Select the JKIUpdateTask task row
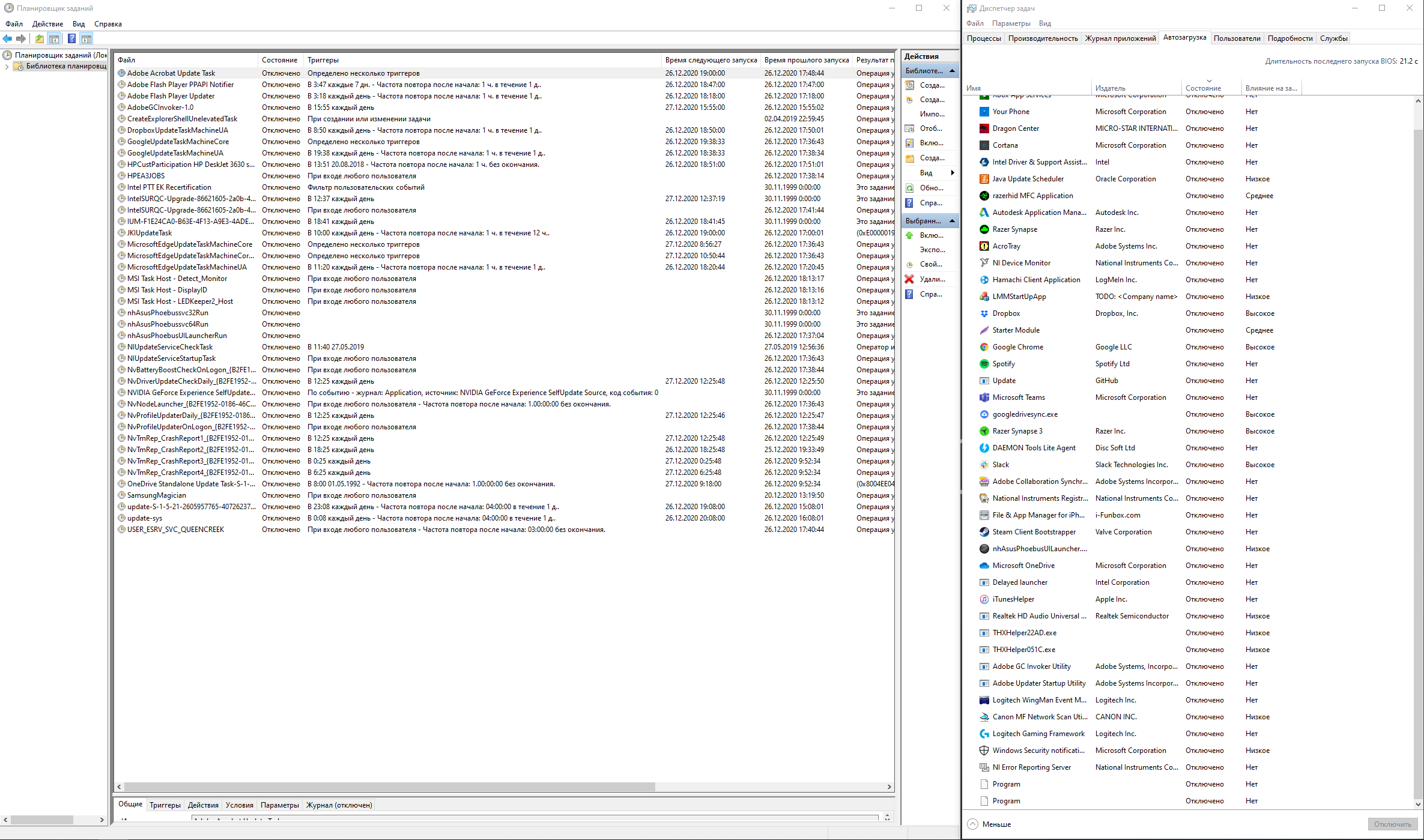The width and height of the screenshot is (1424, 840). [504, 233]
